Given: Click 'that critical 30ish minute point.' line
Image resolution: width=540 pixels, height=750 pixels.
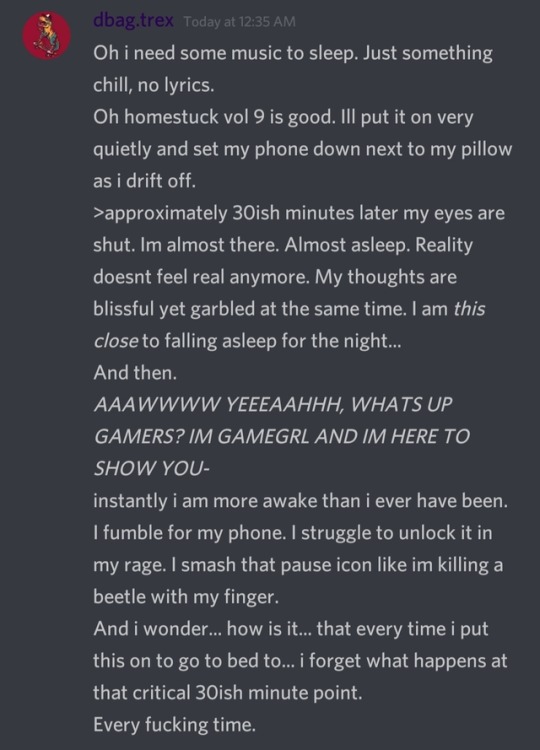Looking at the screenshot, I should coord(228,693).
